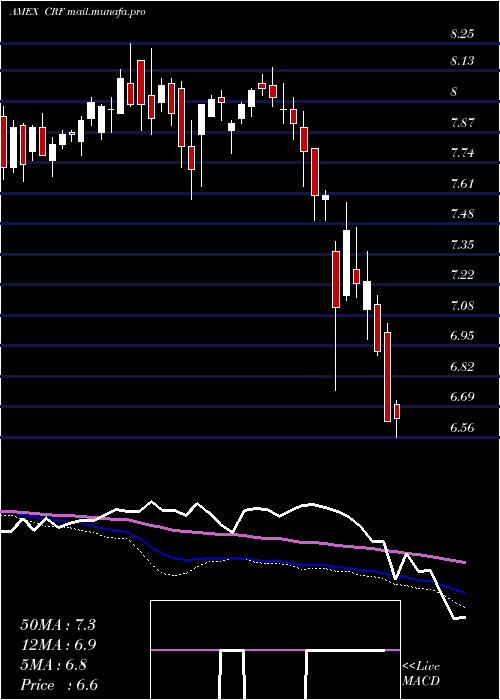Screen dimensions: 500x700
Task: Click the tall red candle spanning 6.95 to 6.62
Action: (388, 377)
